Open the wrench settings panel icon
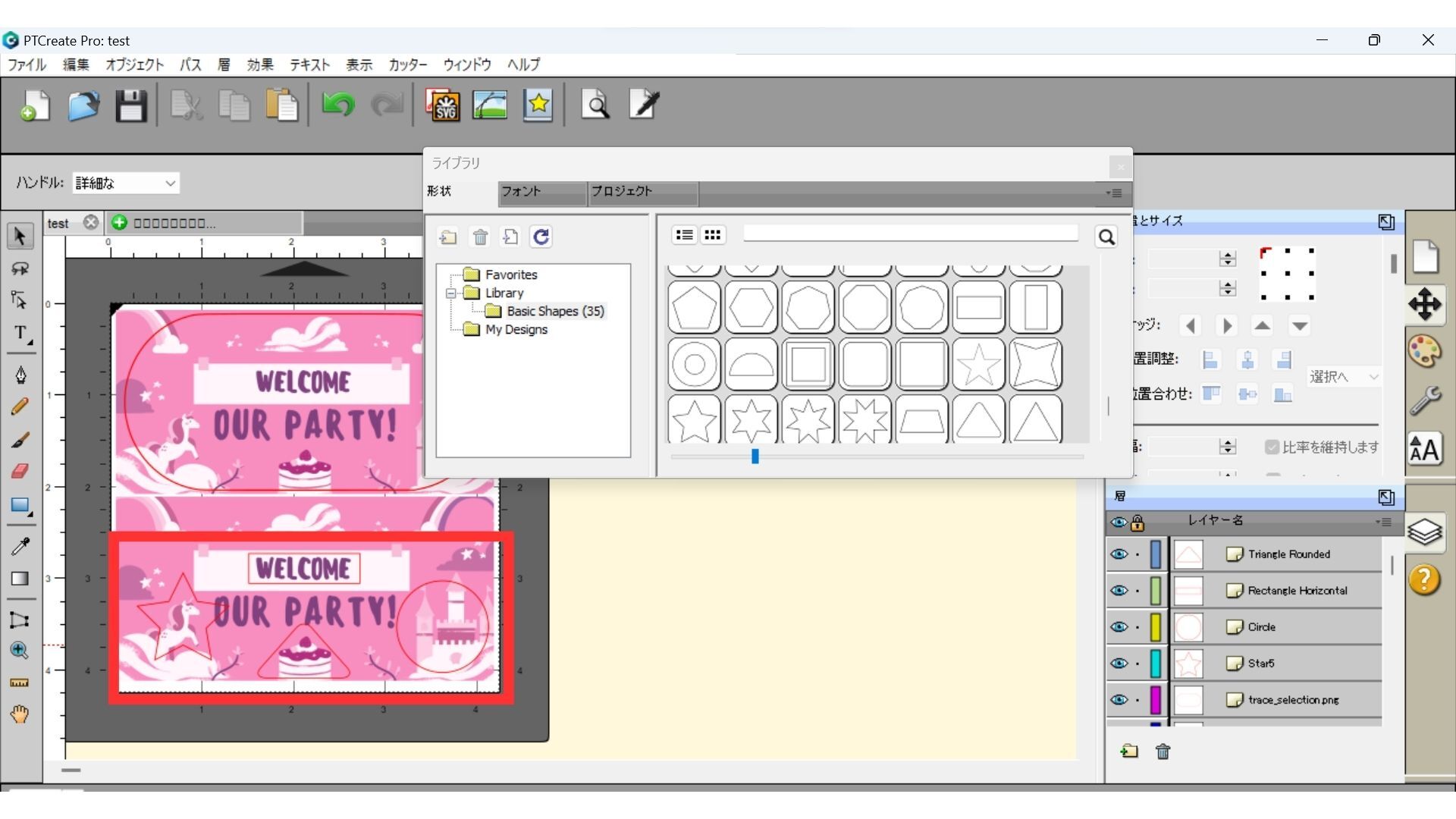 1425,400
